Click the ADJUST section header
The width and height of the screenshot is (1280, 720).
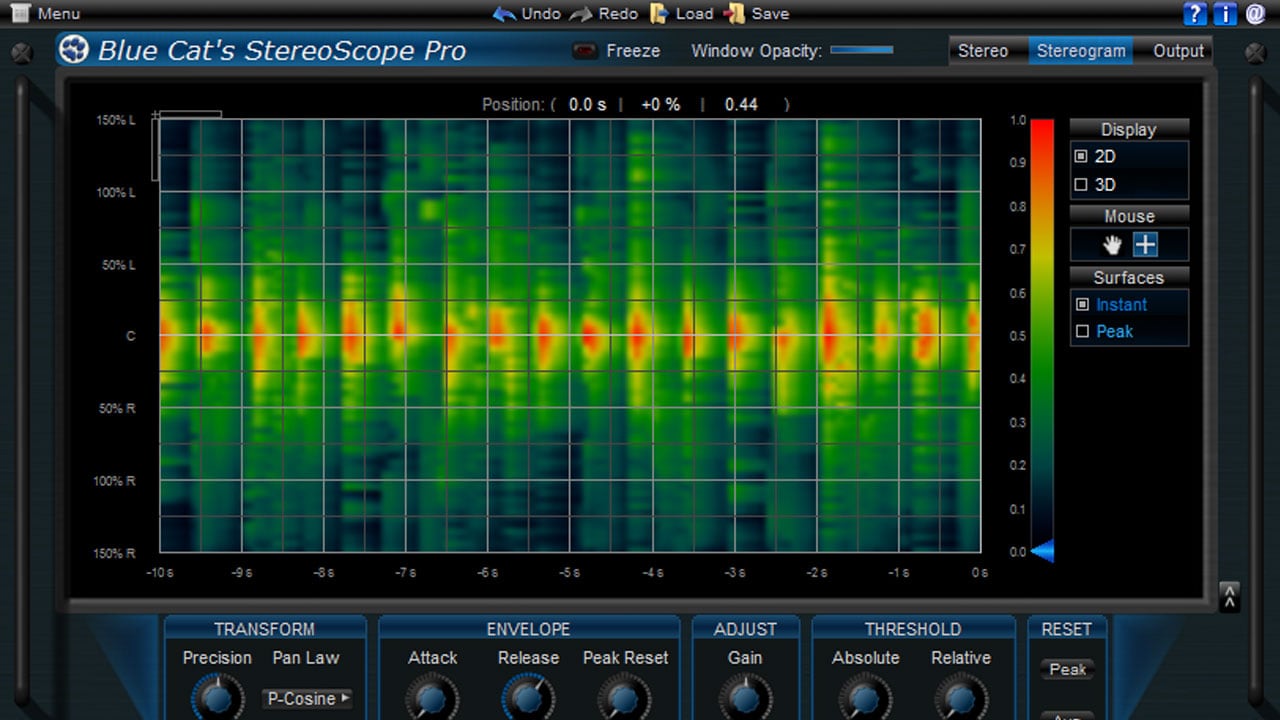tap(745, 629)
